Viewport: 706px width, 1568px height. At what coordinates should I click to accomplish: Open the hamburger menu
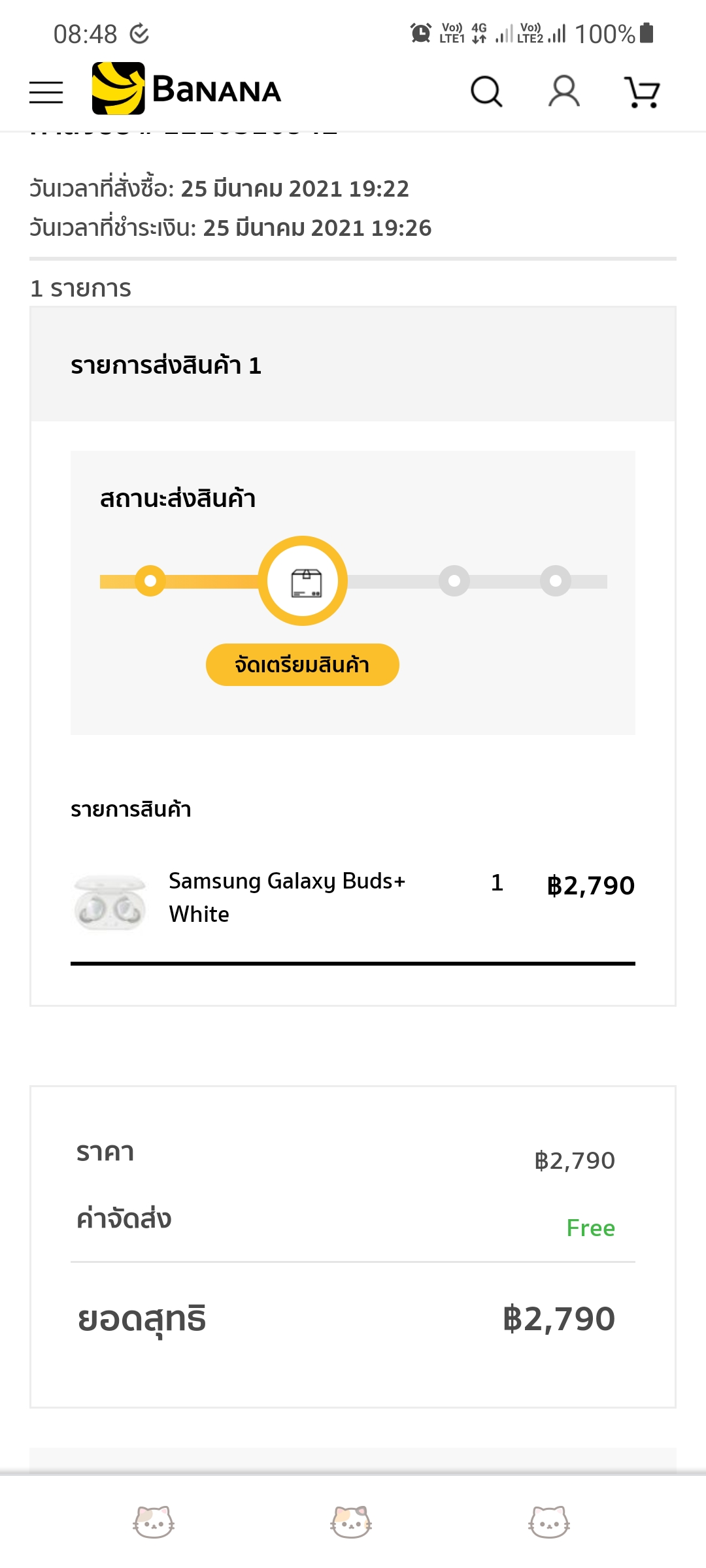[x=46, y=92]
